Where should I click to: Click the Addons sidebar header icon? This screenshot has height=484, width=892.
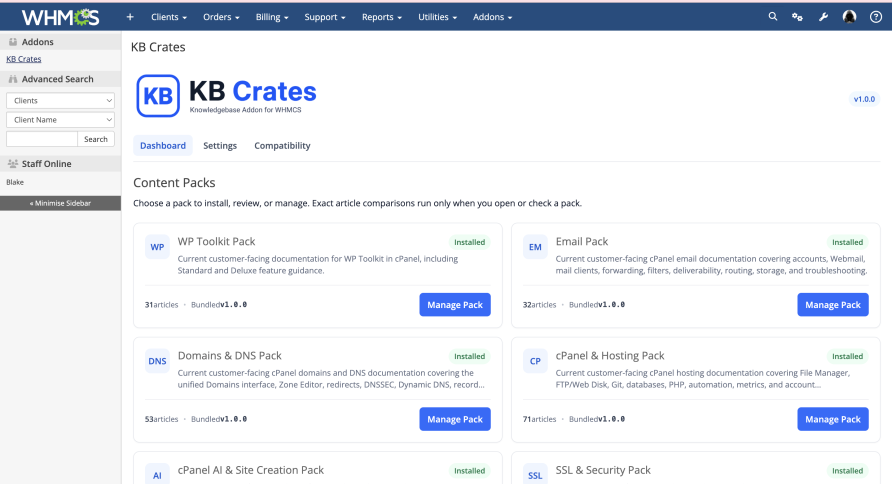(13, 42)
